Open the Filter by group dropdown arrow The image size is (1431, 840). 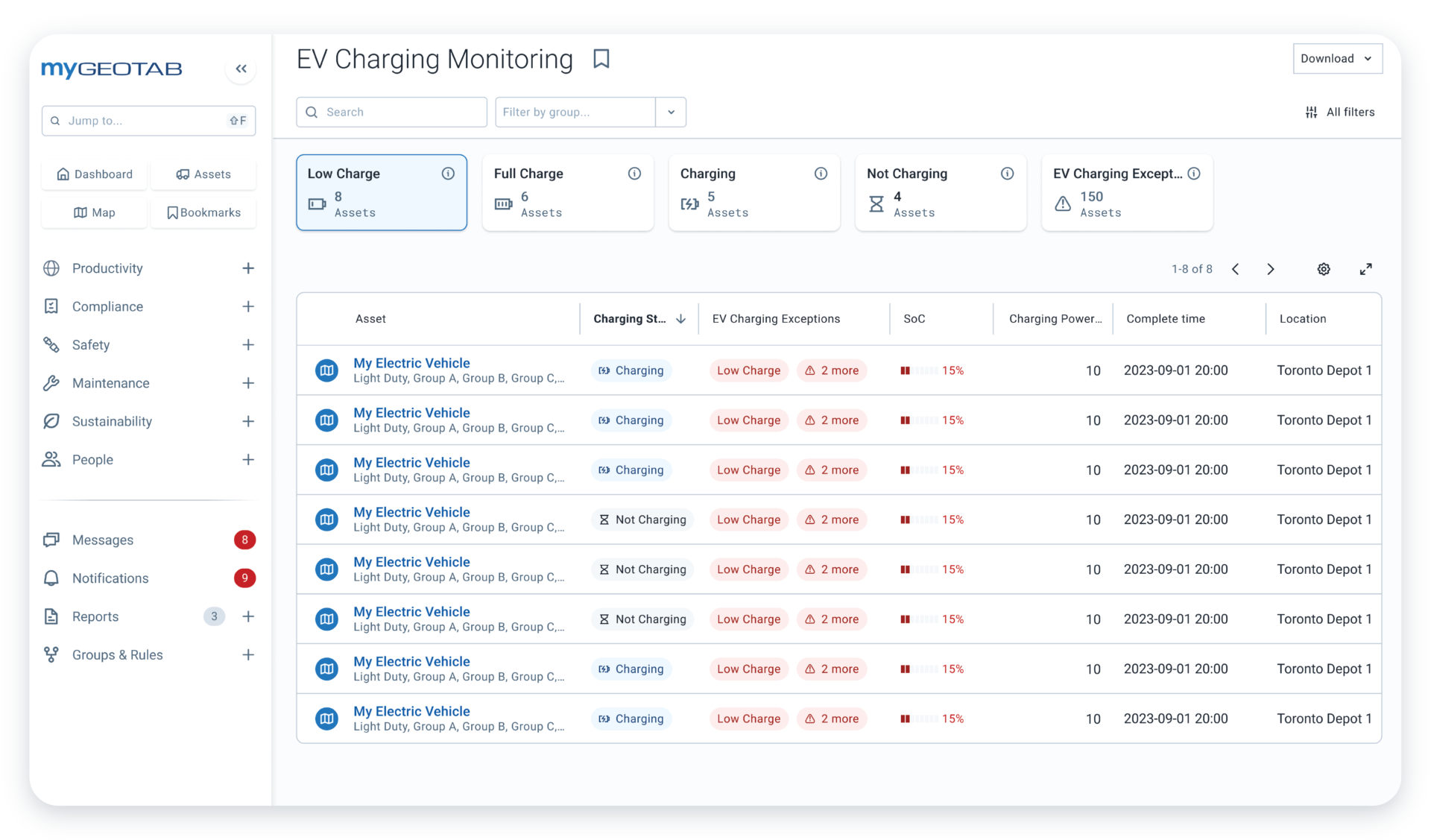[x=671, y=112]
